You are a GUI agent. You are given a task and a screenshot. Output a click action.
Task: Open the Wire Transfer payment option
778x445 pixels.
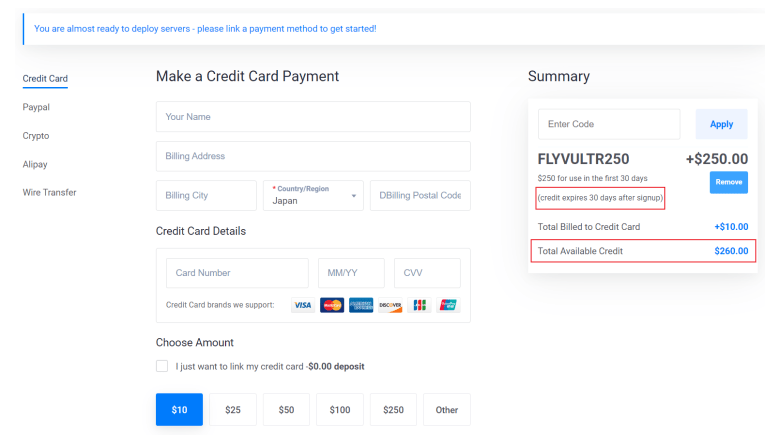(50, 192)
